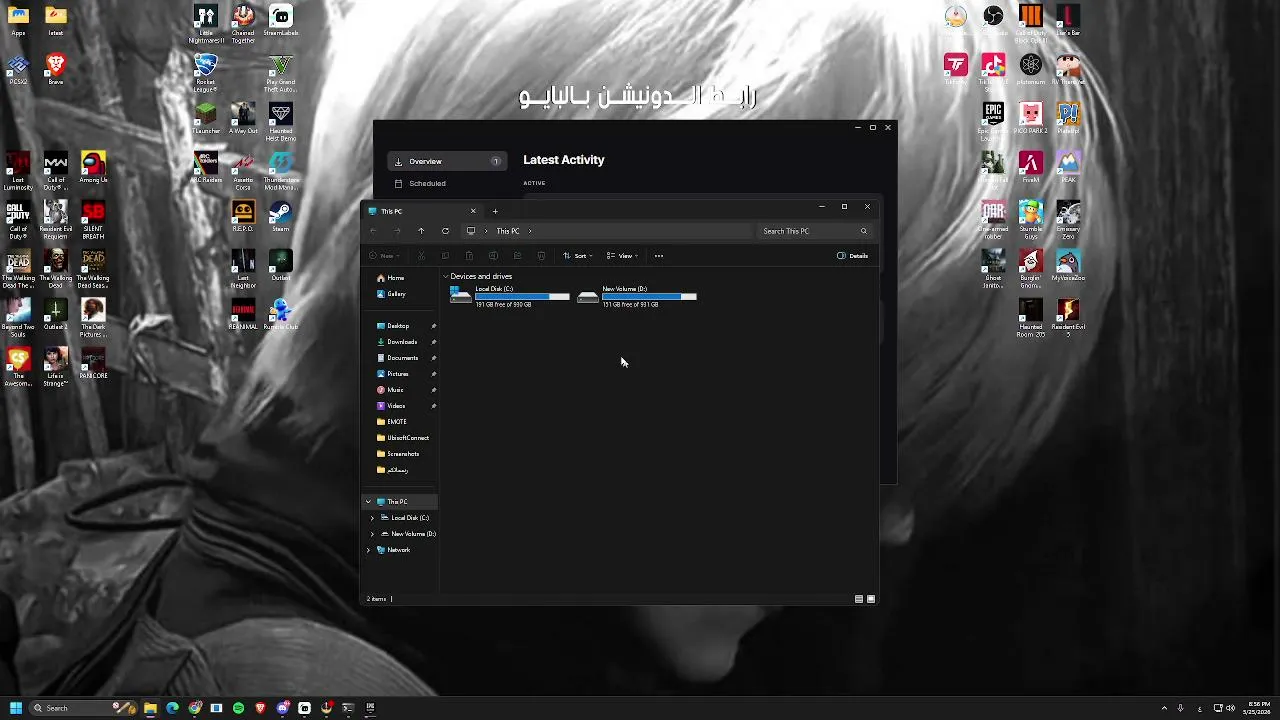Click the chevron after This PC in address bar
This screenshot has width=1280, height=720.
click(x=530, y=231)
